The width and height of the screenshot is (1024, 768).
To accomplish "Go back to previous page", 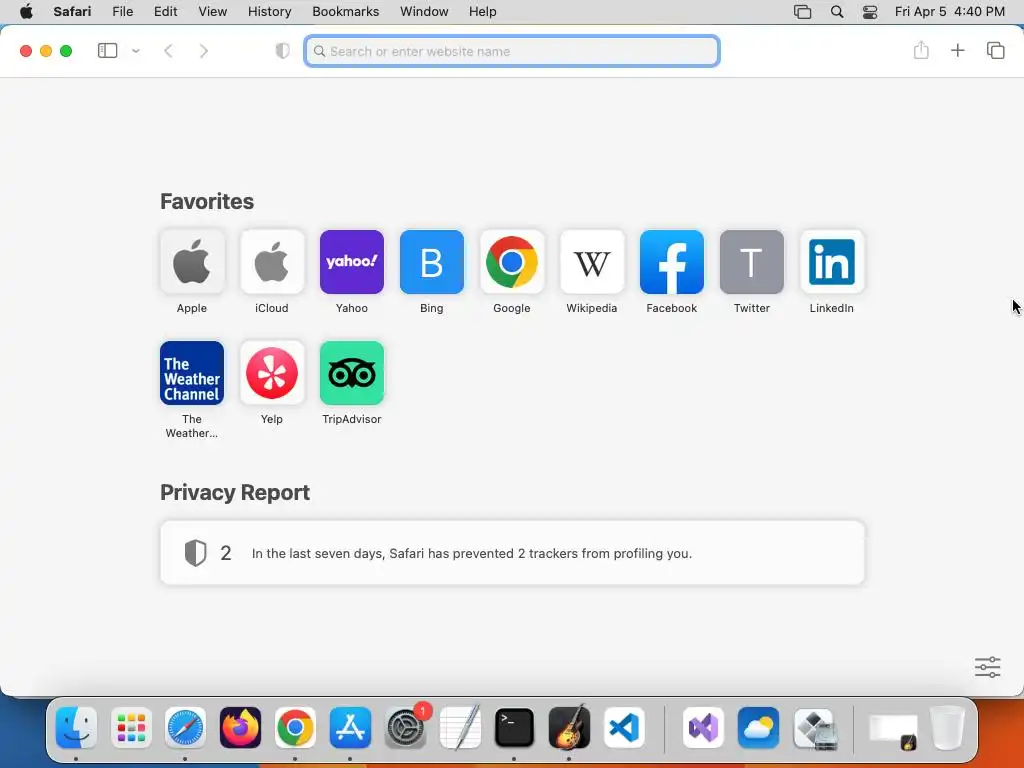I will [x=168, y=51].
